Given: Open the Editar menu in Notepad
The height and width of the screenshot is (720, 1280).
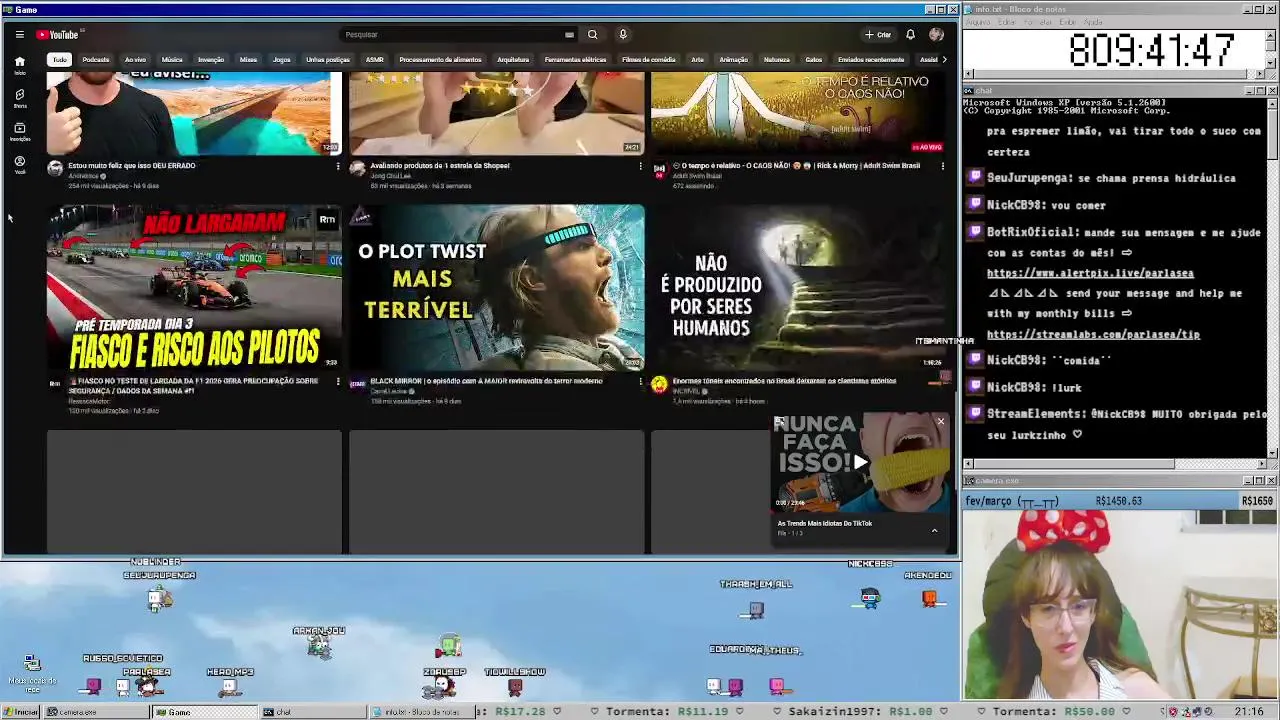Looking at the screenshot, I should [1008, 22].
